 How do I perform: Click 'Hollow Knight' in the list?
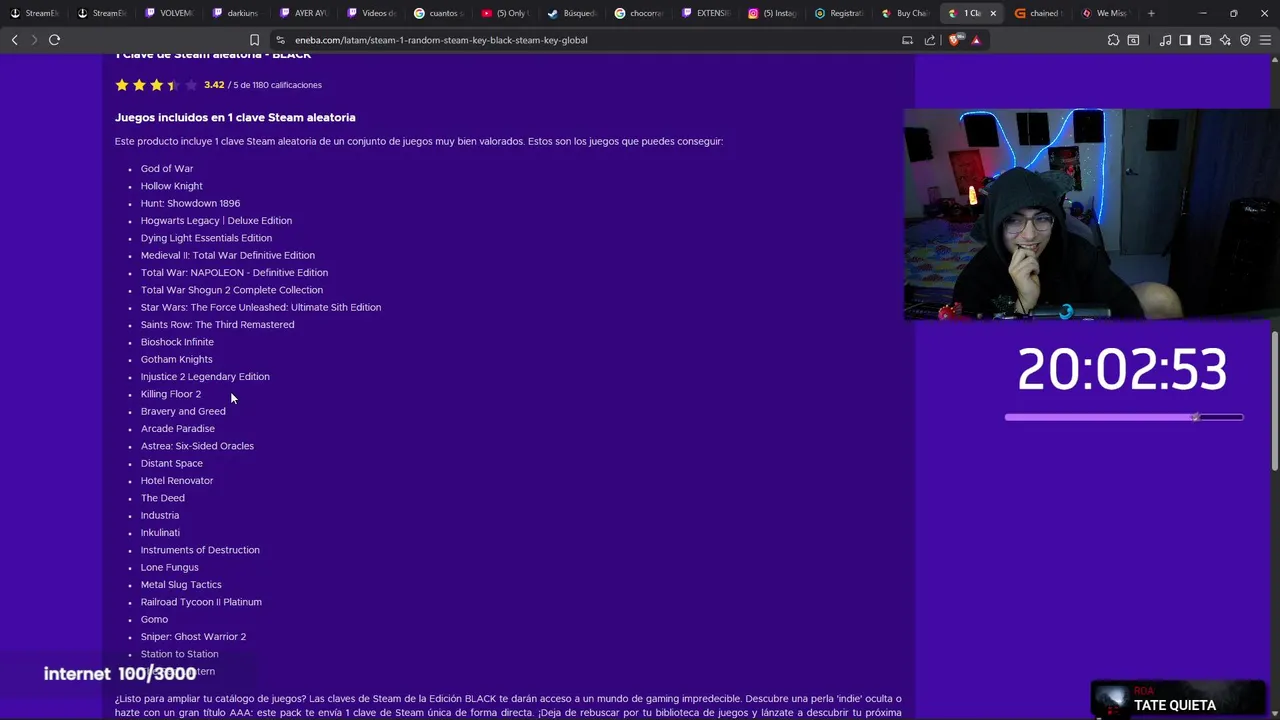(x=172, y=186)
